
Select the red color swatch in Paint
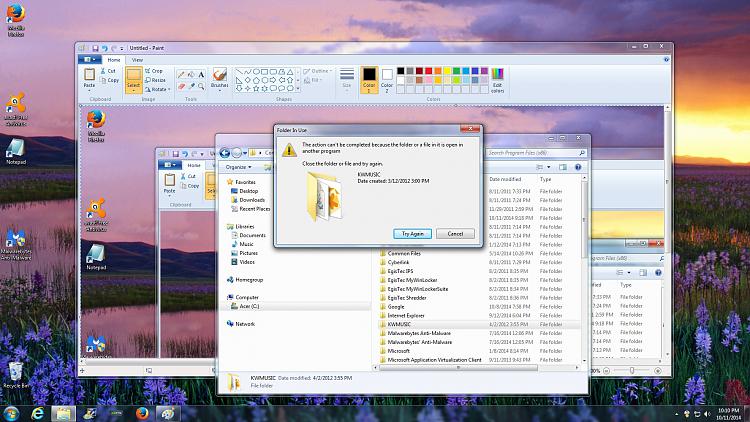tap(429, 71)
